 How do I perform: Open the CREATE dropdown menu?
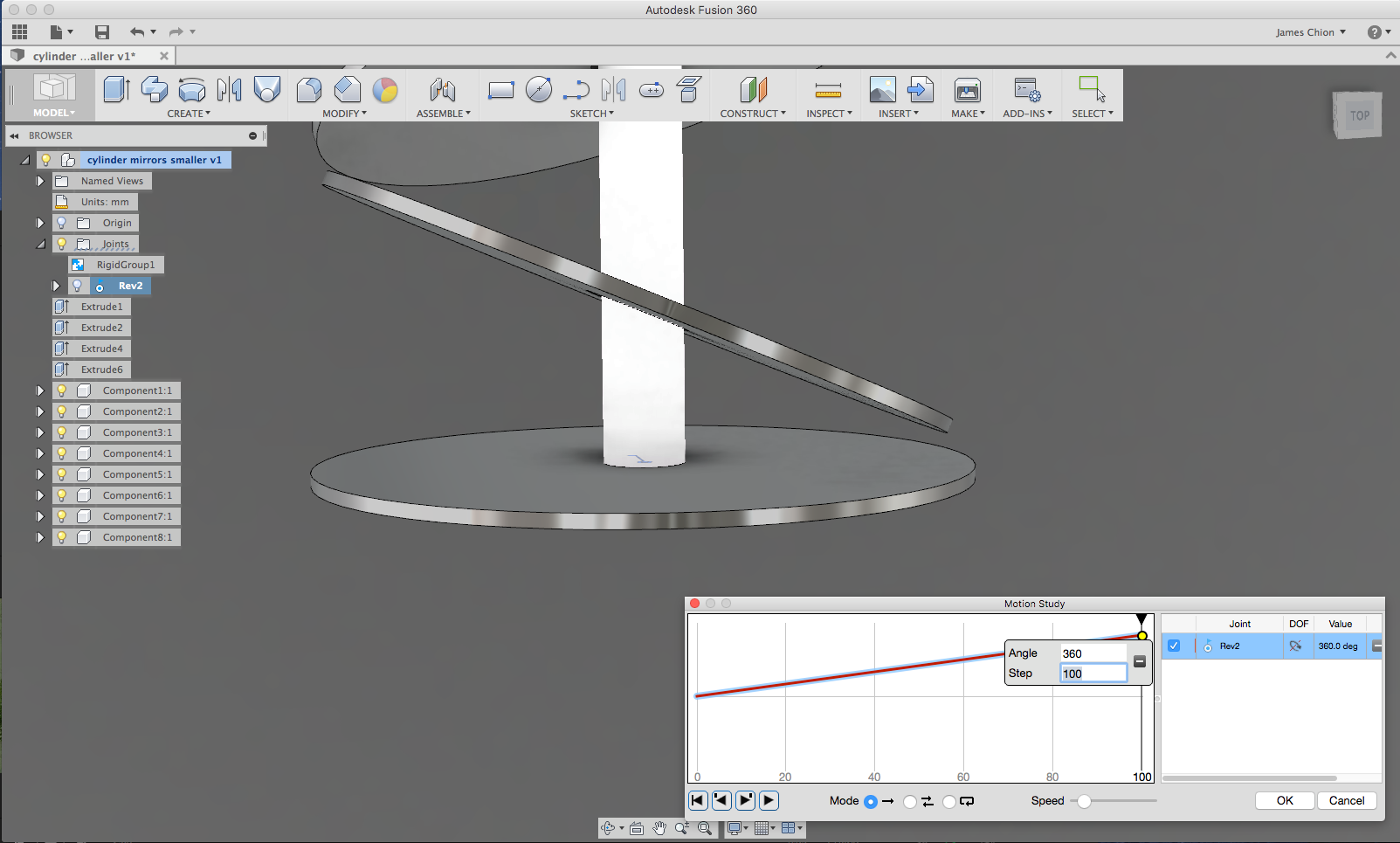click(x=189, y=114)
